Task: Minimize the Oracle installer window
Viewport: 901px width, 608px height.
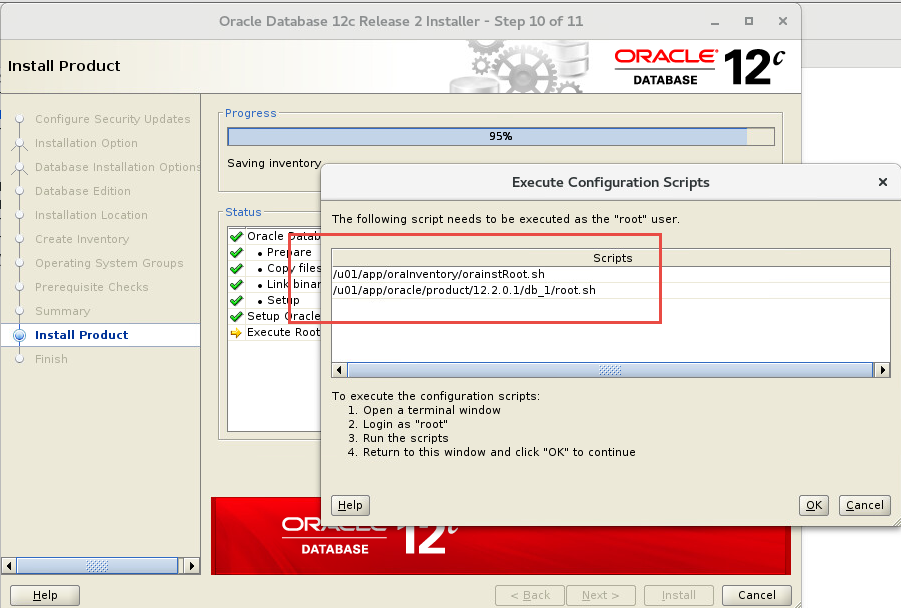Action: pyautogui.click(x=715, y=22)
